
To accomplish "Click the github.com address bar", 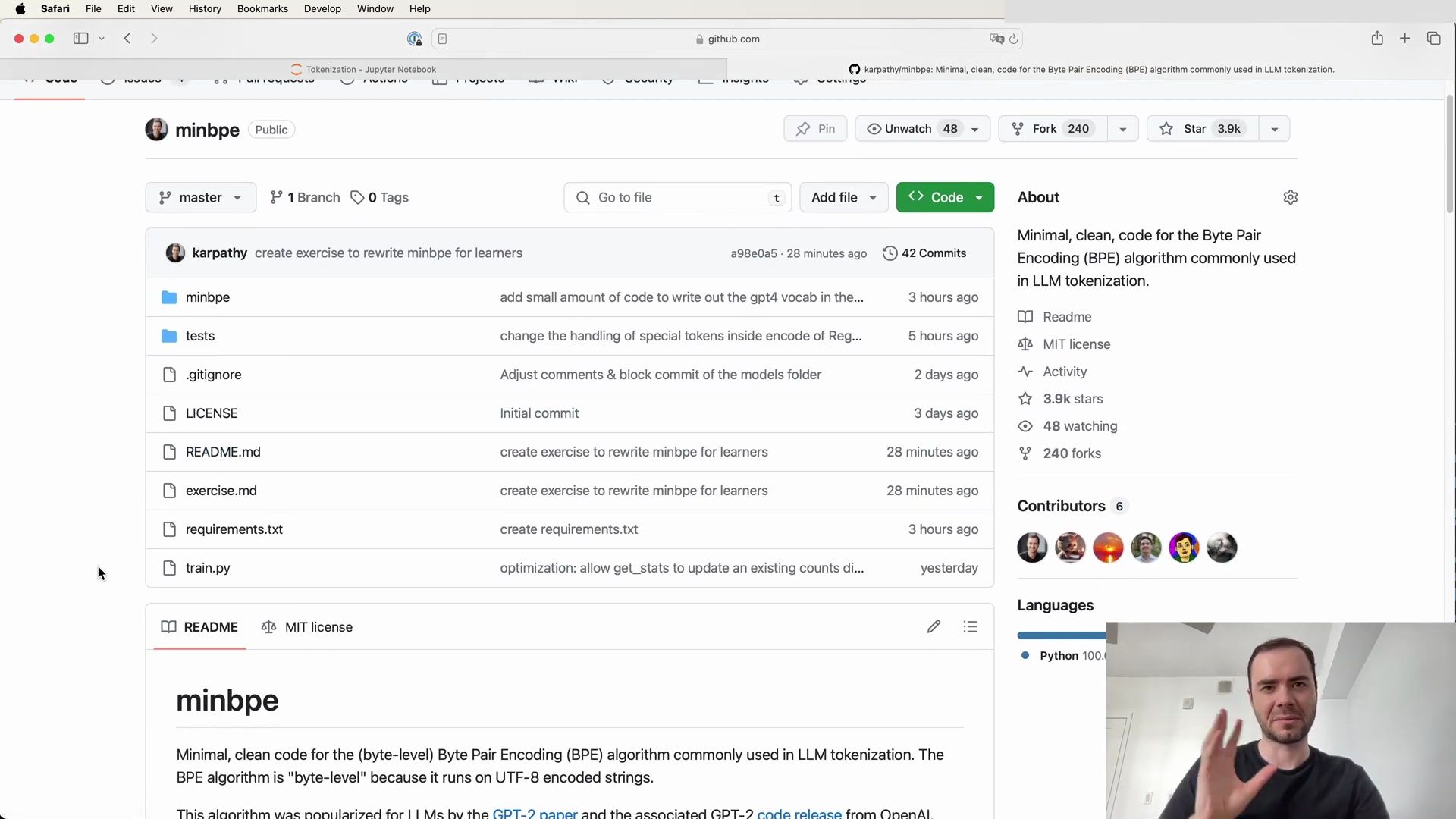I will 727,39.
